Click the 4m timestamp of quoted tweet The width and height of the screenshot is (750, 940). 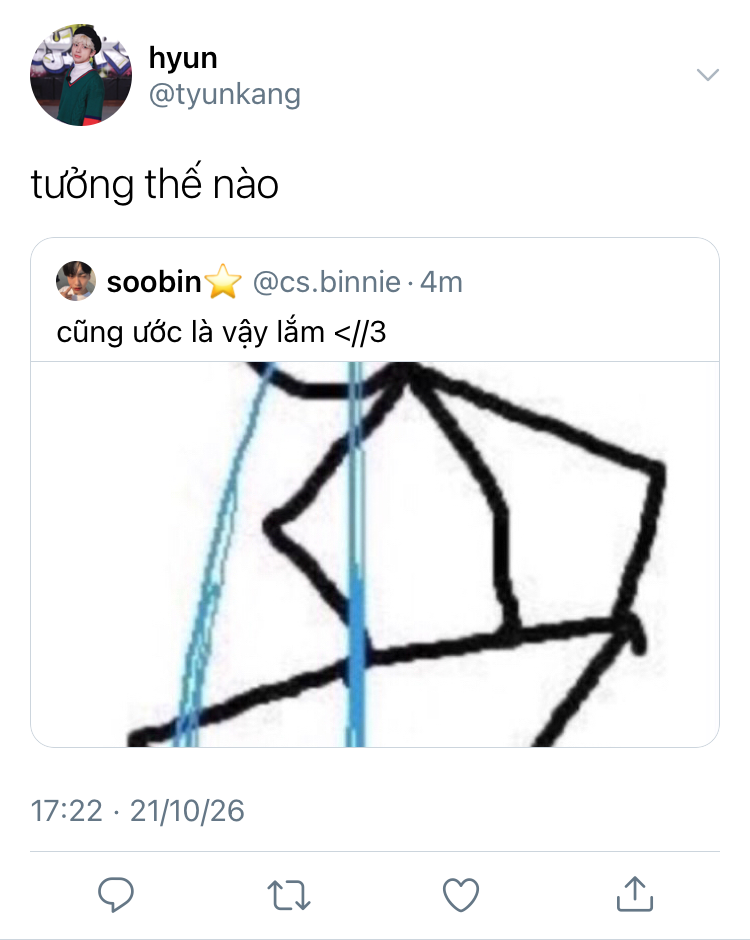tap(441, 282)
